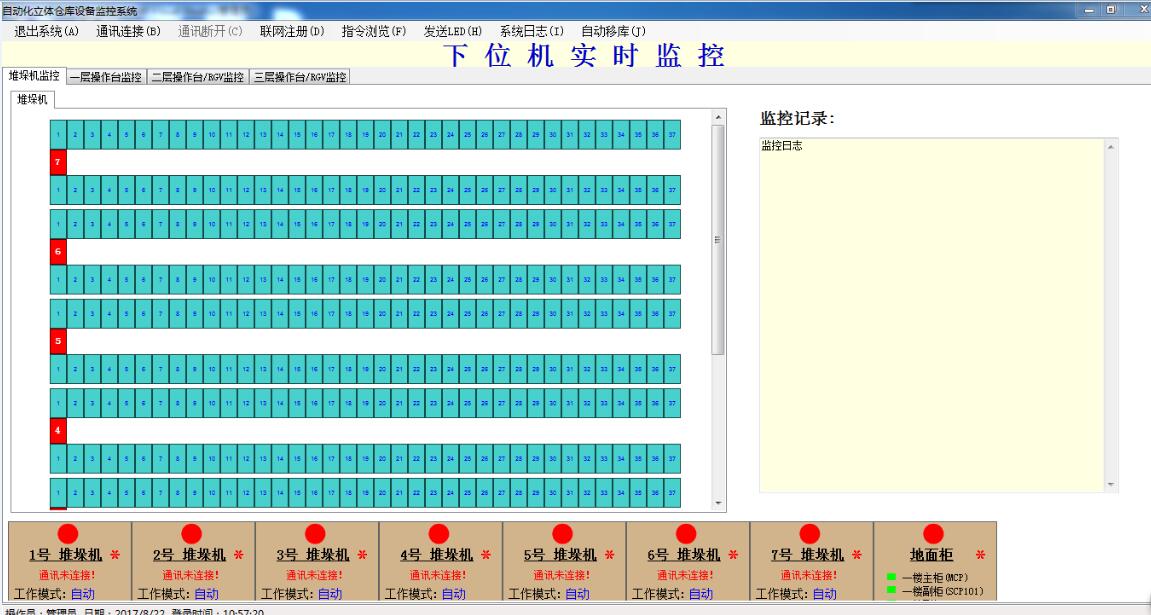Click the 6号堆垛机 red status indicator
This screenshot has width=1151, height=615.
click(x=686, y=533)
